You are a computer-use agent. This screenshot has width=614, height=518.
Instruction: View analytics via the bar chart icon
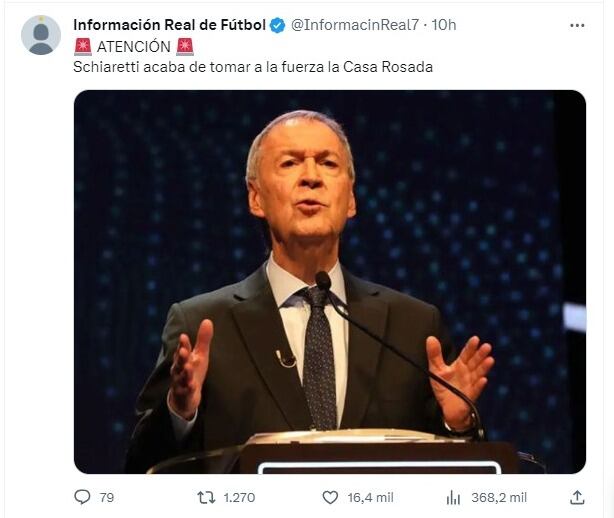point(453,498)
